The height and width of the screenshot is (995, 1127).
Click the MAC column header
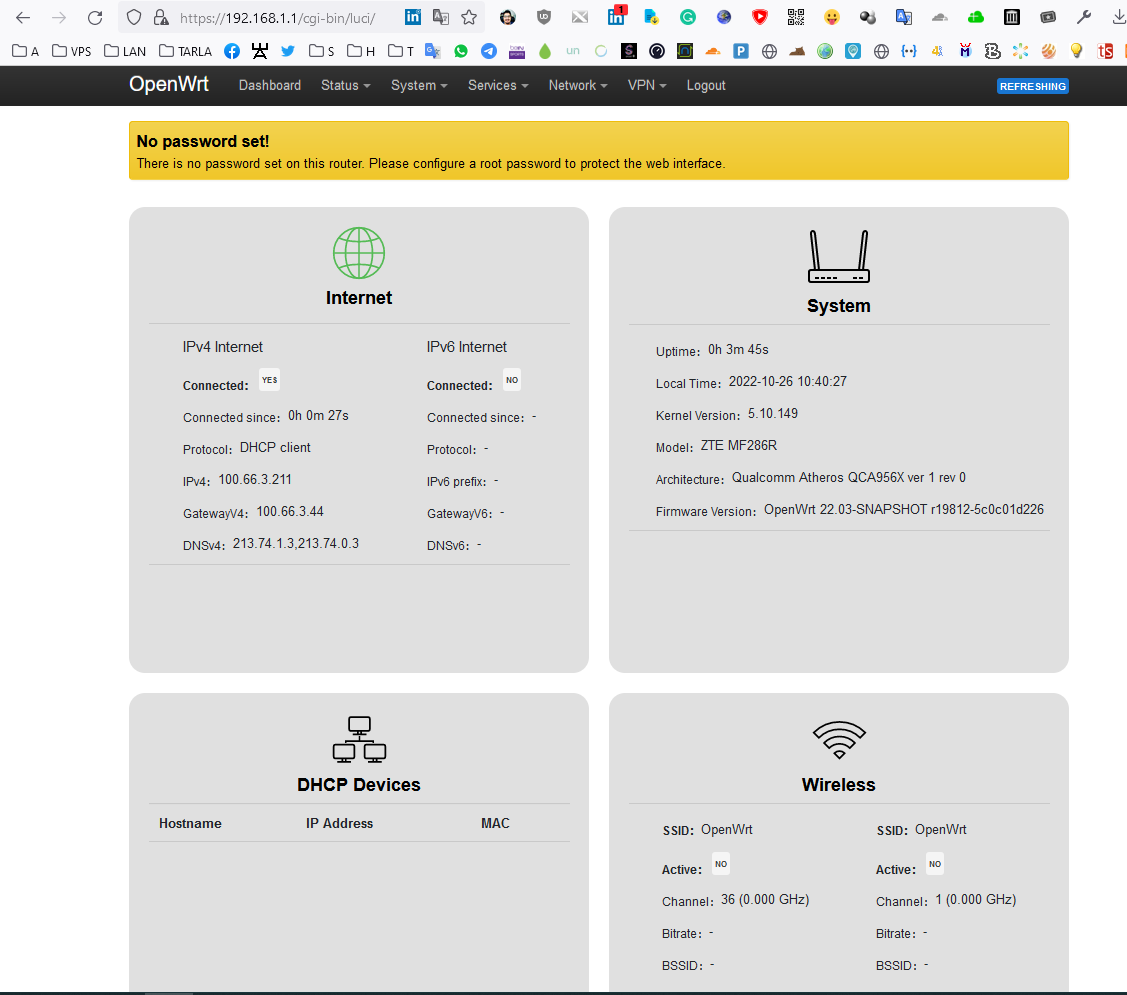[495, 823]
